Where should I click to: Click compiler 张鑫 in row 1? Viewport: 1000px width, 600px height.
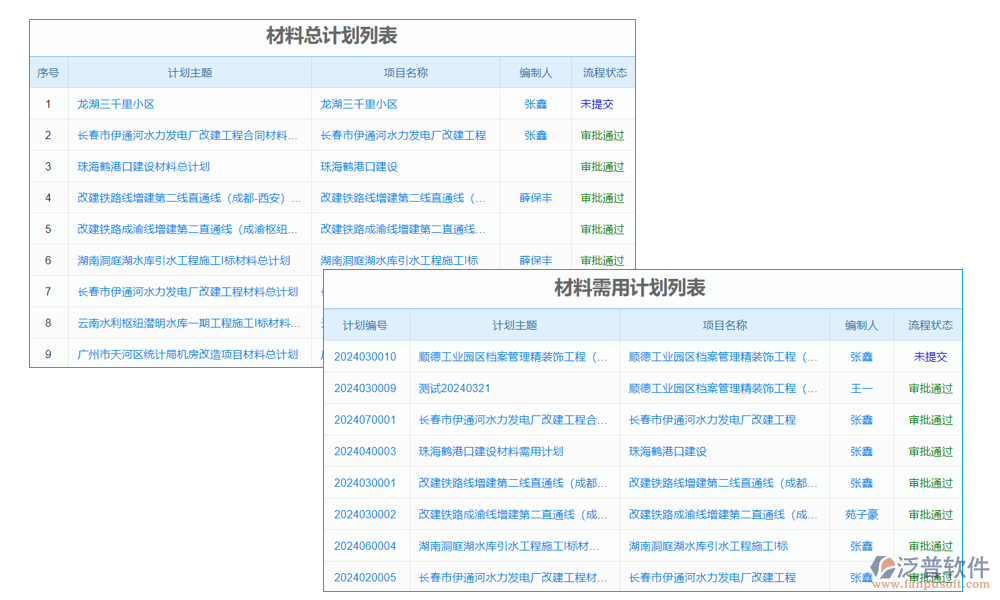click(536, 104)
